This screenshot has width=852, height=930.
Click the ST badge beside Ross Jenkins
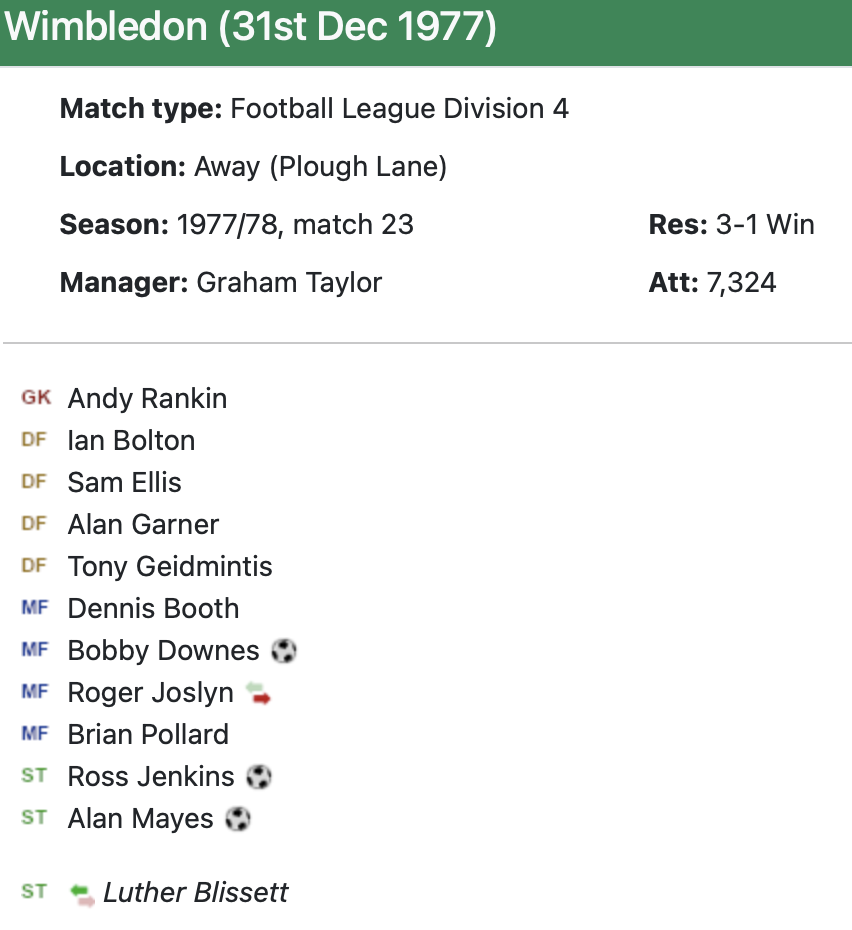point(34,776)
